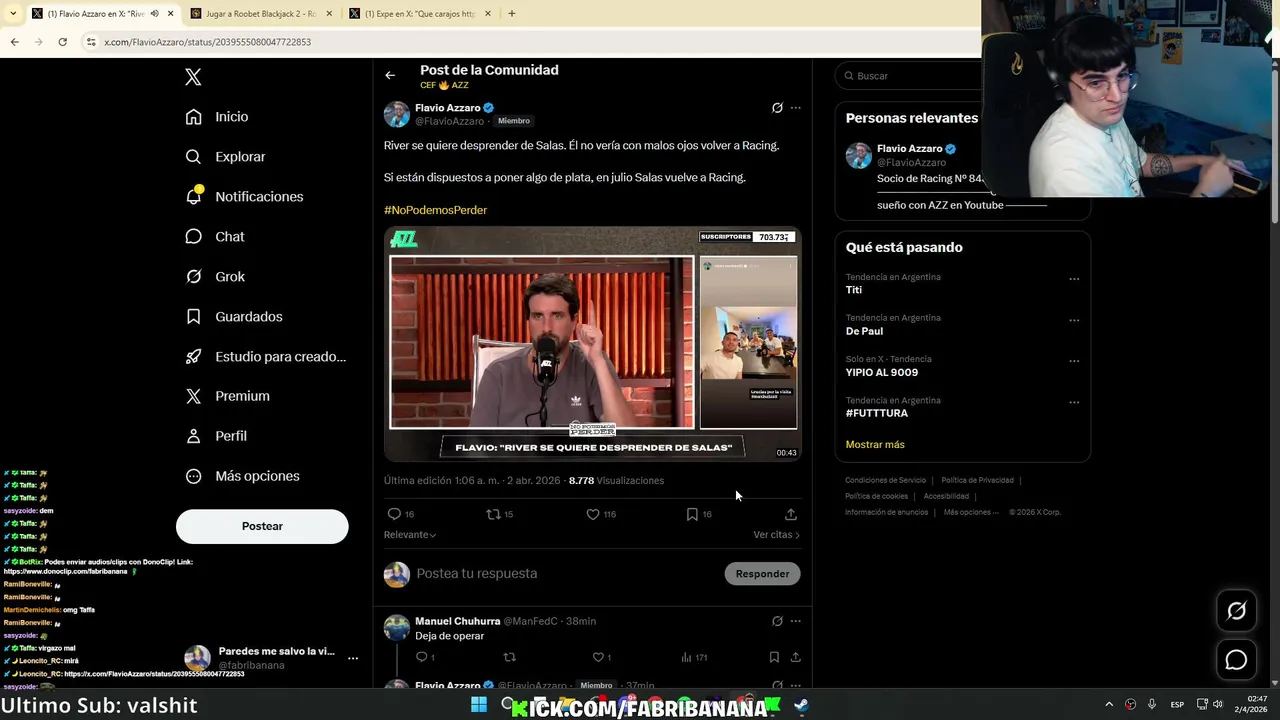Image resolution: width=1280 pixels, height=720 pixels.
Task: Open three-dot menu on Manuel Chuhurra reply
Action: click(x=796, y=621)
